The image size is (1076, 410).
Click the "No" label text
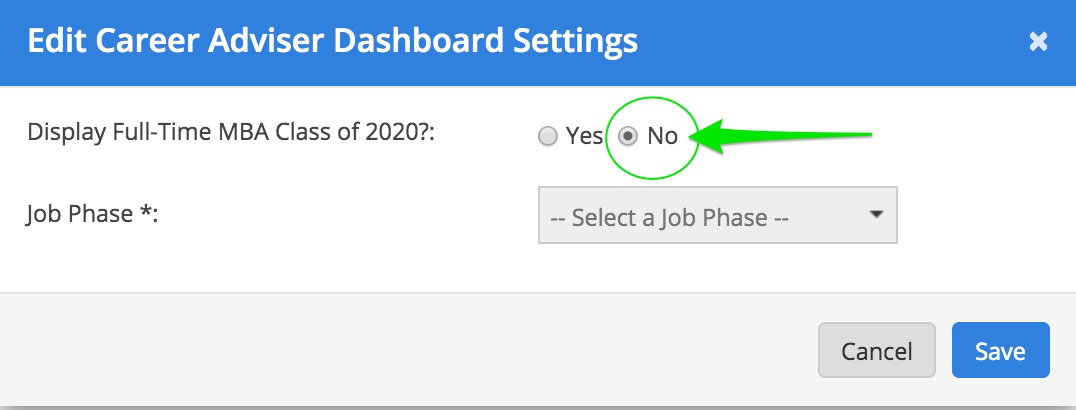(x=662, y=136)
